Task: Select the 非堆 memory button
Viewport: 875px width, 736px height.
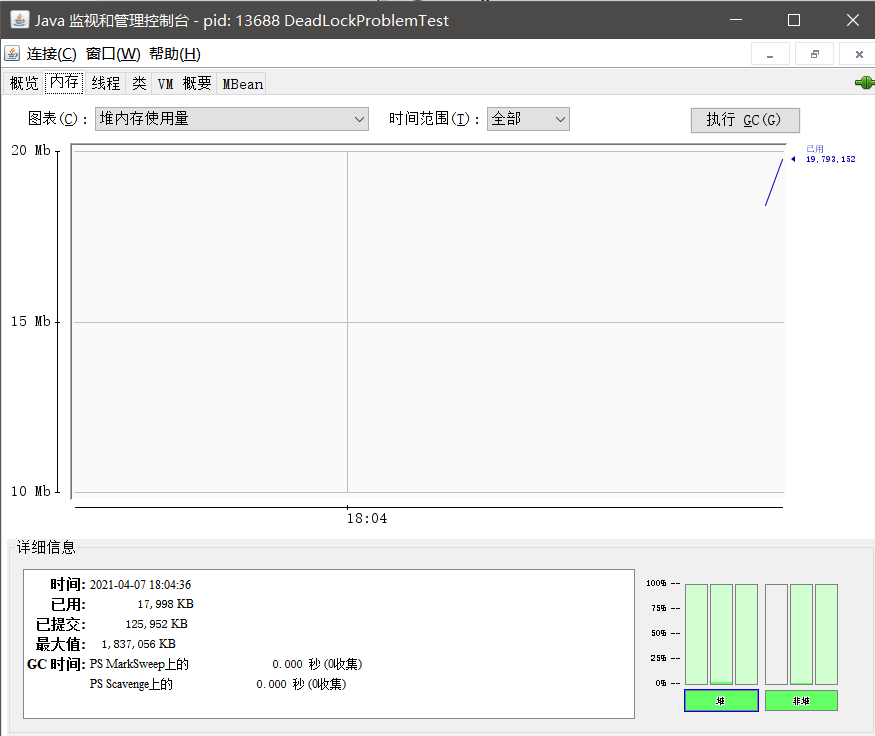Action: click(801, 700)
